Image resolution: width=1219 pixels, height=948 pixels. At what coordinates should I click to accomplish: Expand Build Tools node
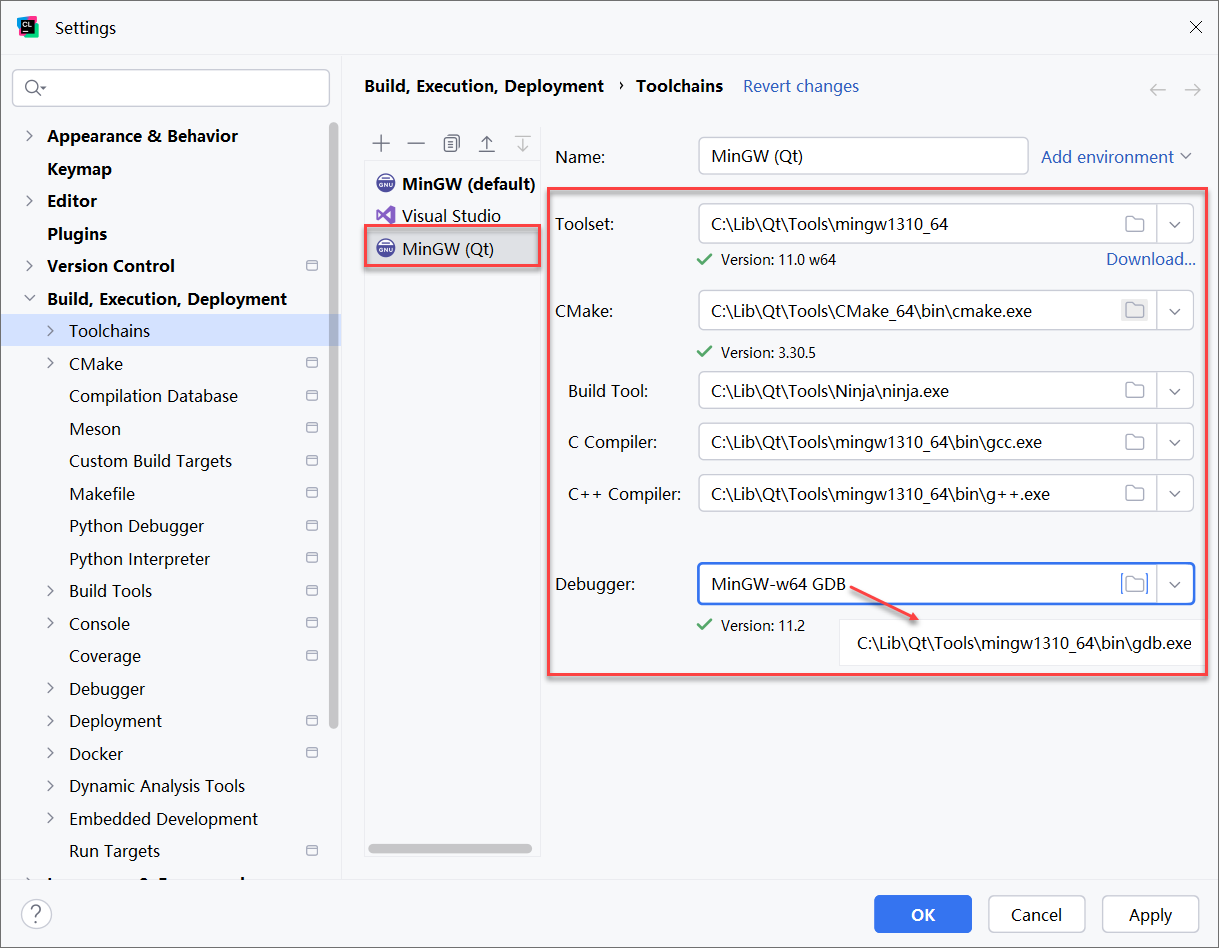51,591
